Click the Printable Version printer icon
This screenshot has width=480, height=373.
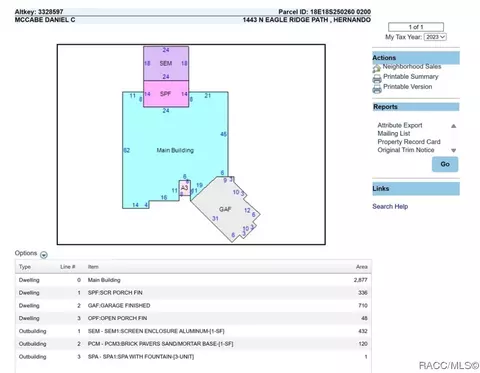pyautogui.click(x=377, y=88)
